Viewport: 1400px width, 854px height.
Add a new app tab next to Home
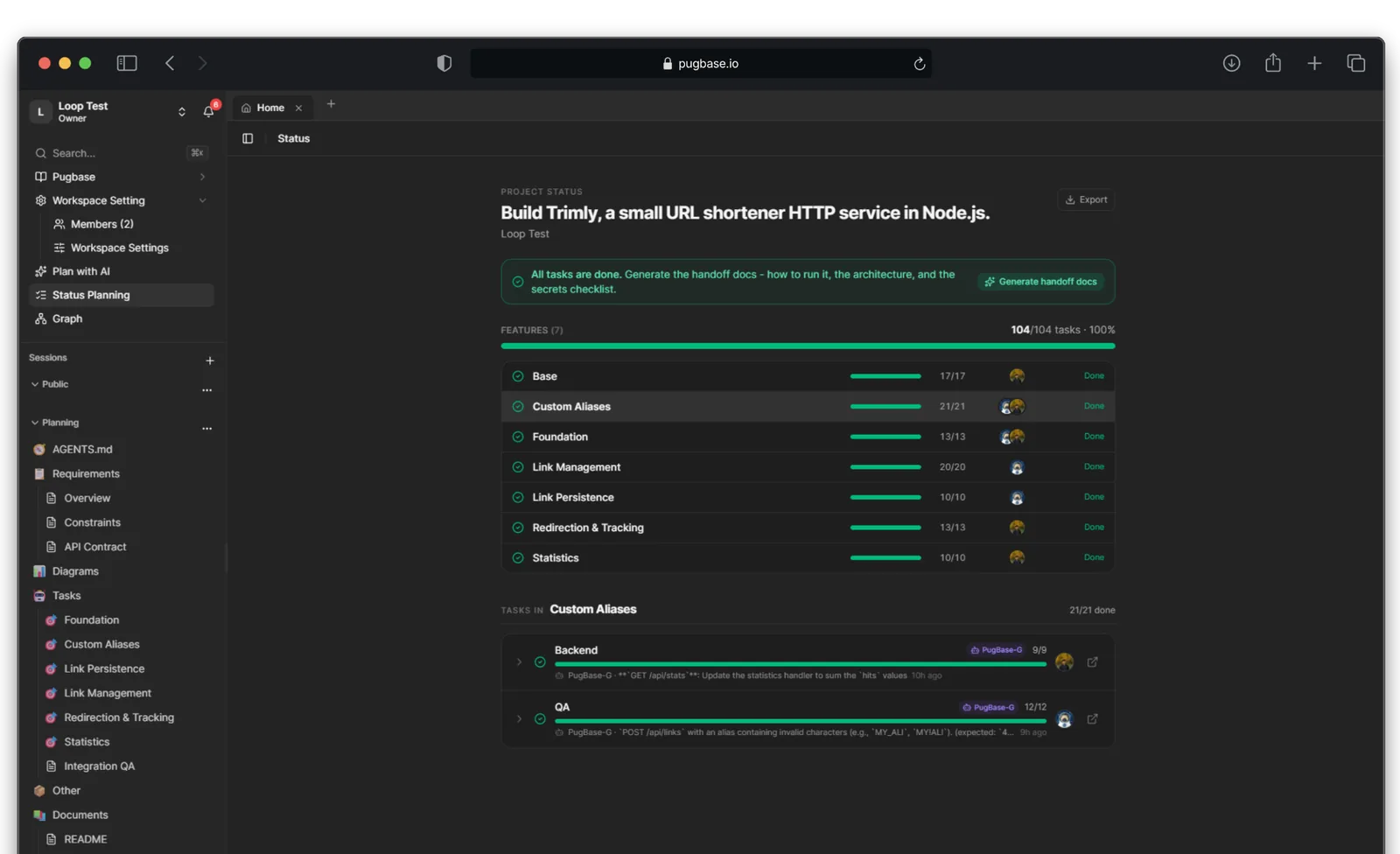(x=331, y=104)
